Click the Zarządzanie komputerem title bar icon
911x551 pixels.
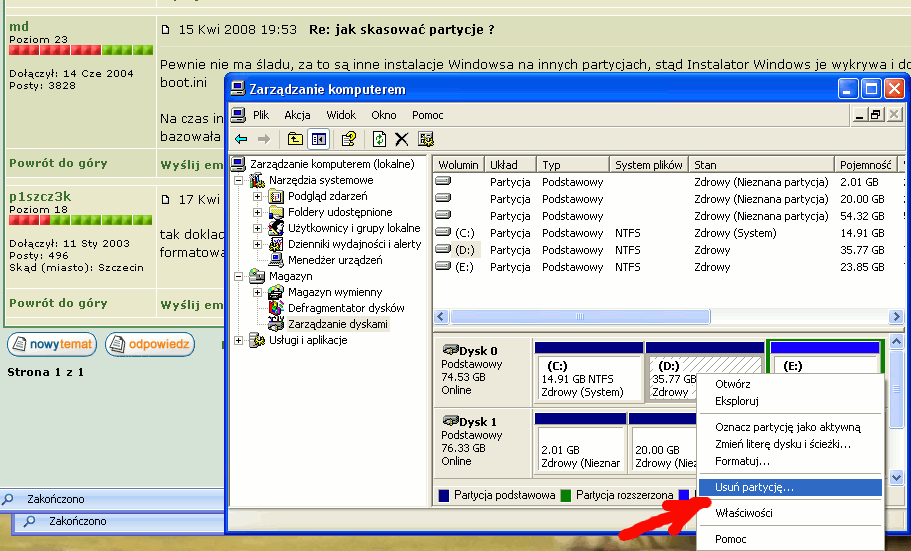238,88
